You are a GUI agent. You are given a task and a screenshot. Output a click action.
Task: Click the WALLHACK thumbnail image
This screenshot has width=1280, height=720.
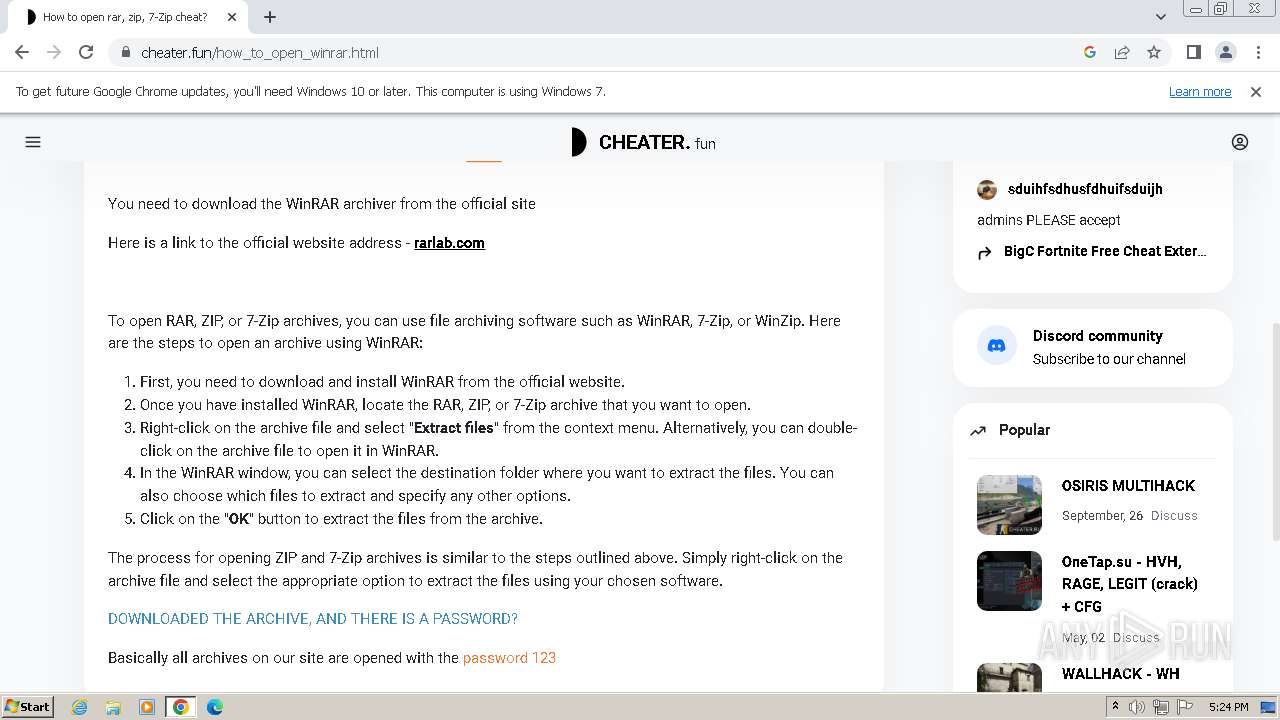click(1009, 677)
